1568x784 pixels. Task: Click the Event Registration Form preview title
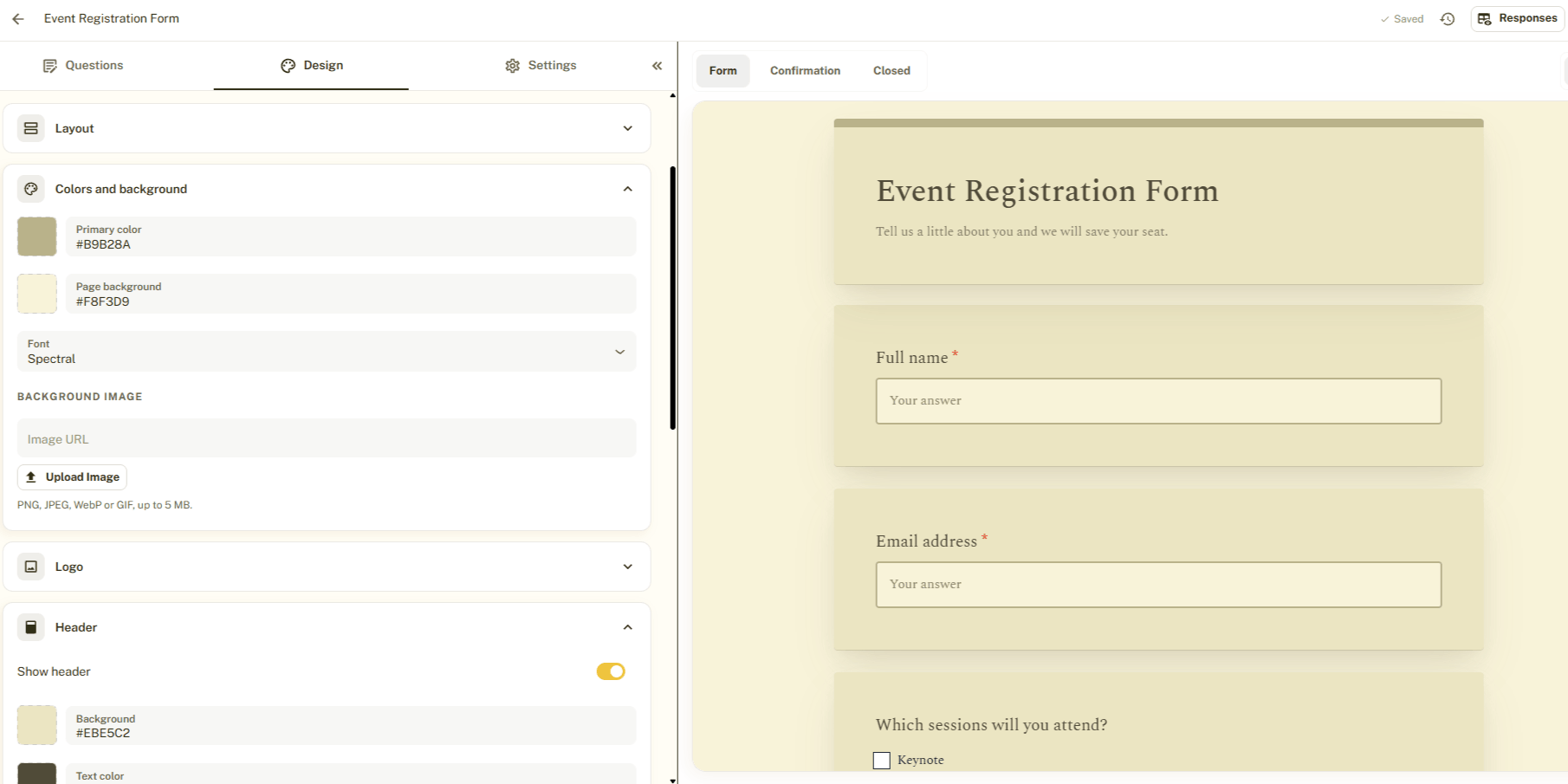[x=1047, y=191]
